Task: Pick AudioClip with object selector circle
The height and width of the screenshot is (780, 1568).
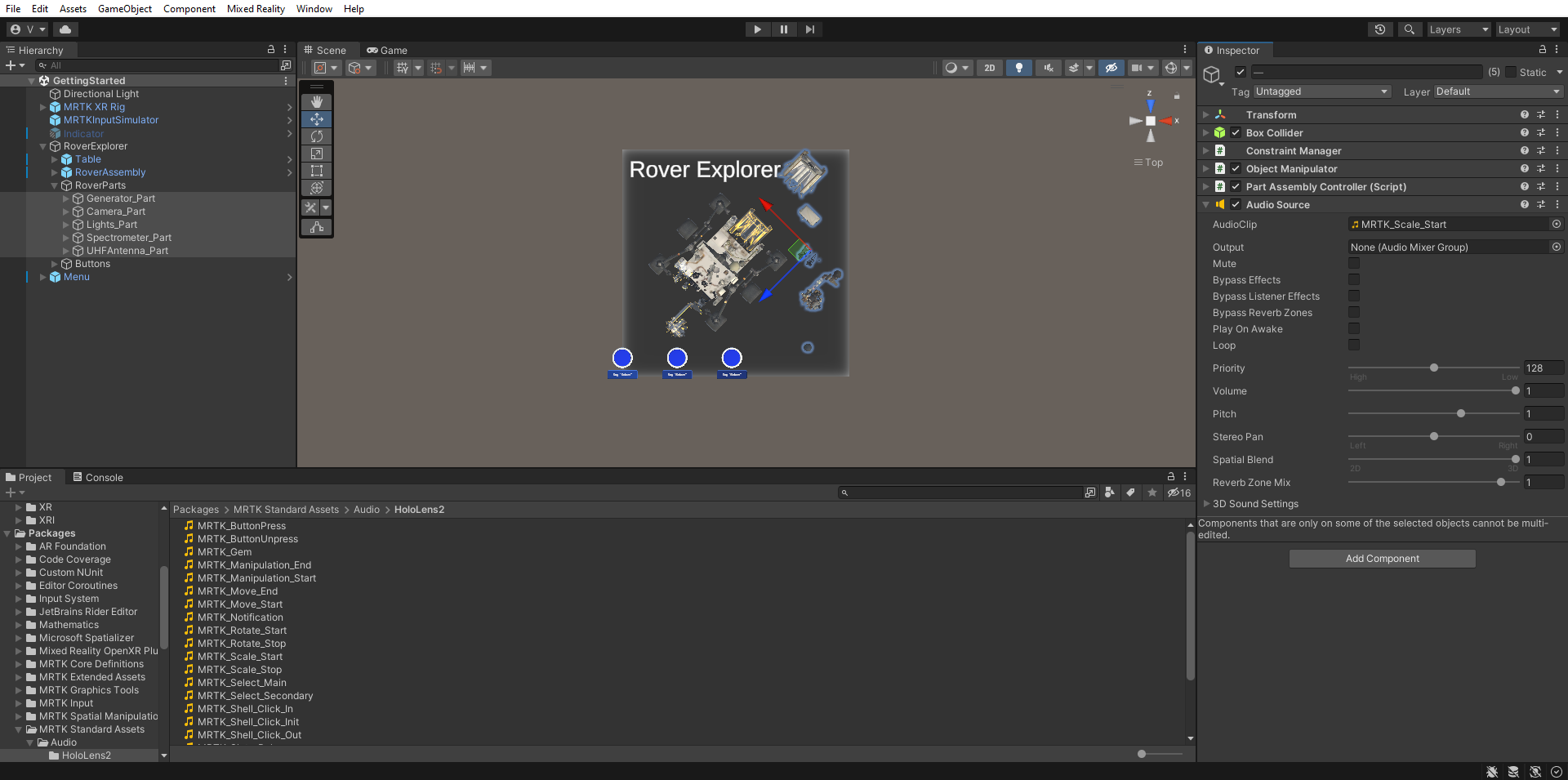Action: 1557,224
